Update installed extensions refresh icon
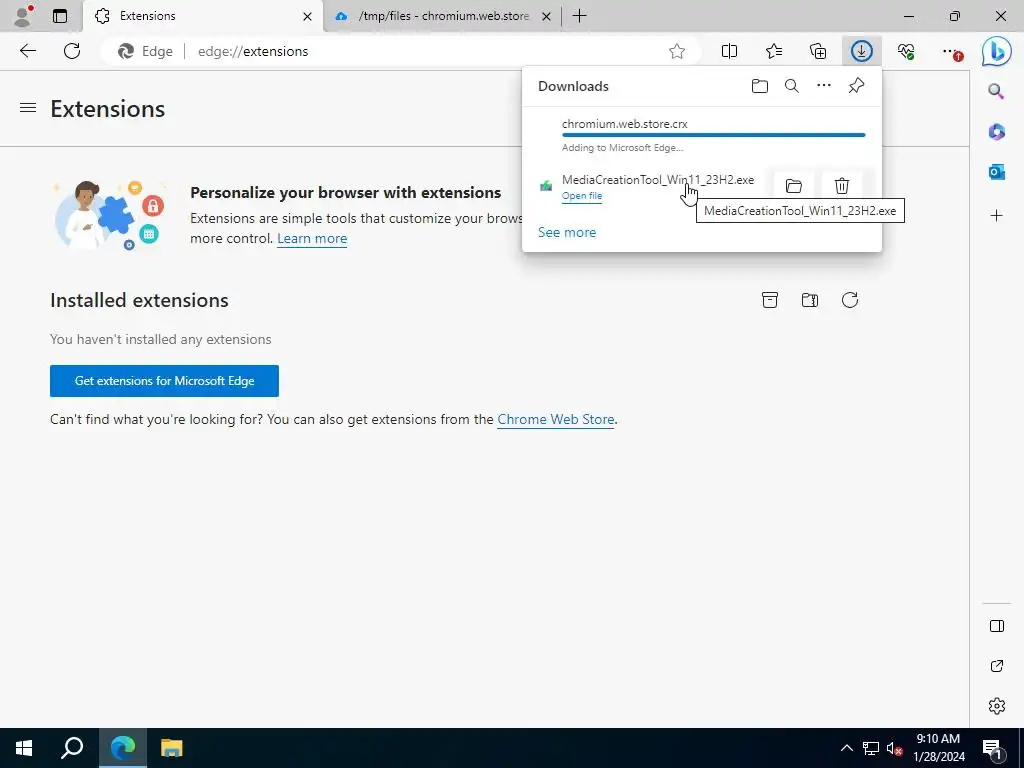The image size is (1024, 768). tap(850, 300)
